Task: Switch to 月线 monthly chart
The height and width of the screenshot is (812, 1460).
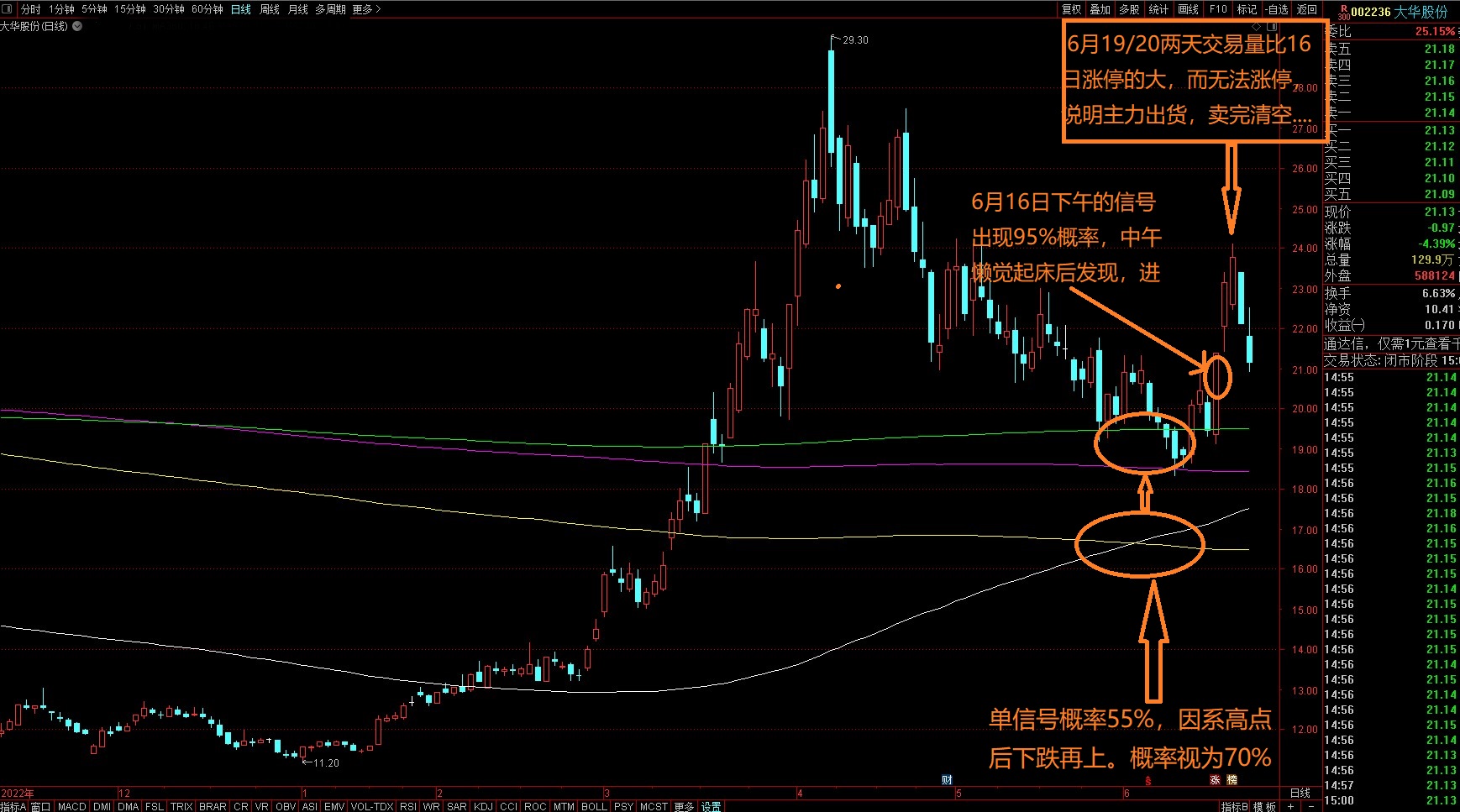Action: click(297, 9)
